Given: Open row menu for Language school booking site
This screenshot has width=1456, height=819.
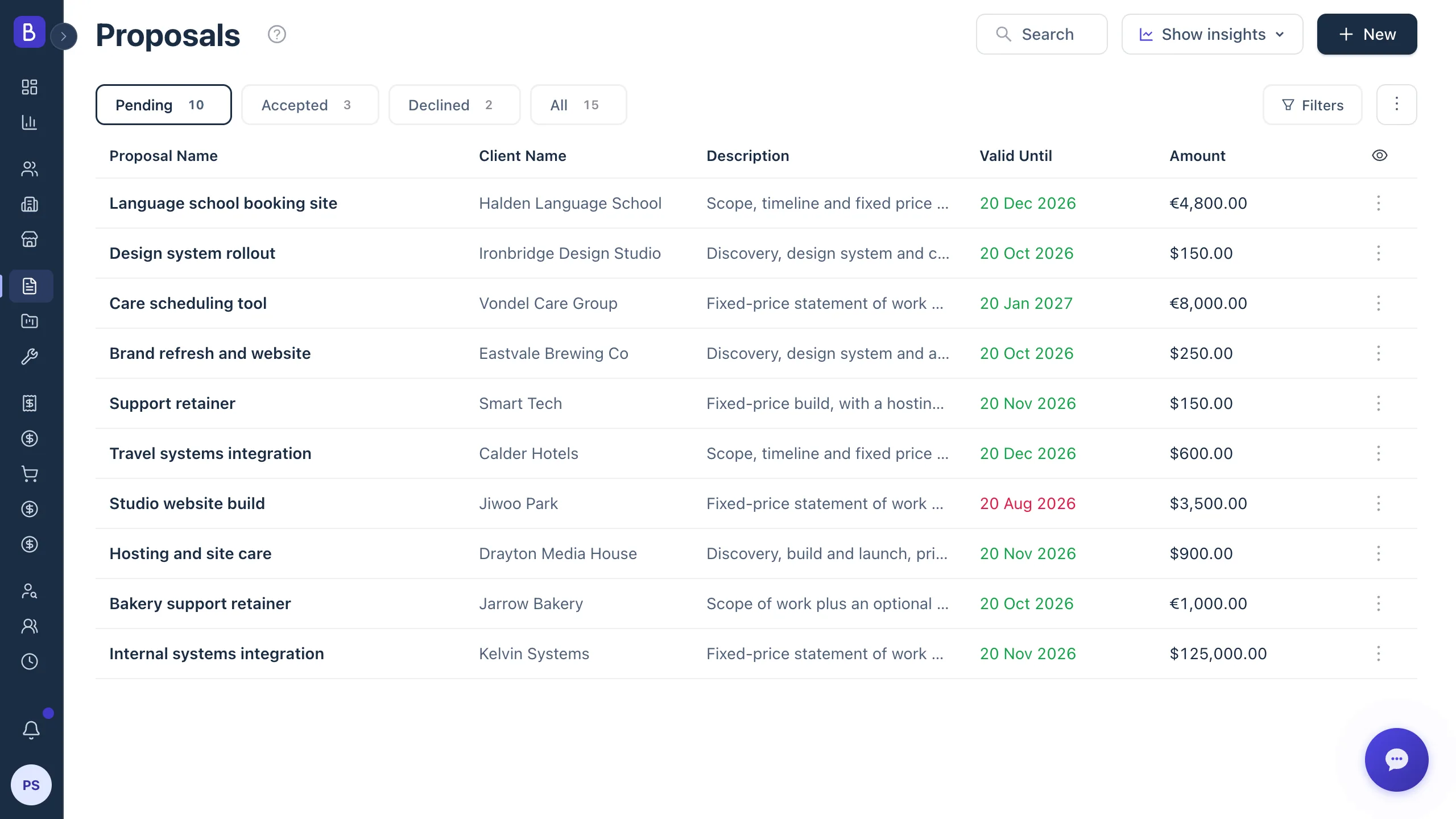Looking at the screenshot, I should (1378, 203).
